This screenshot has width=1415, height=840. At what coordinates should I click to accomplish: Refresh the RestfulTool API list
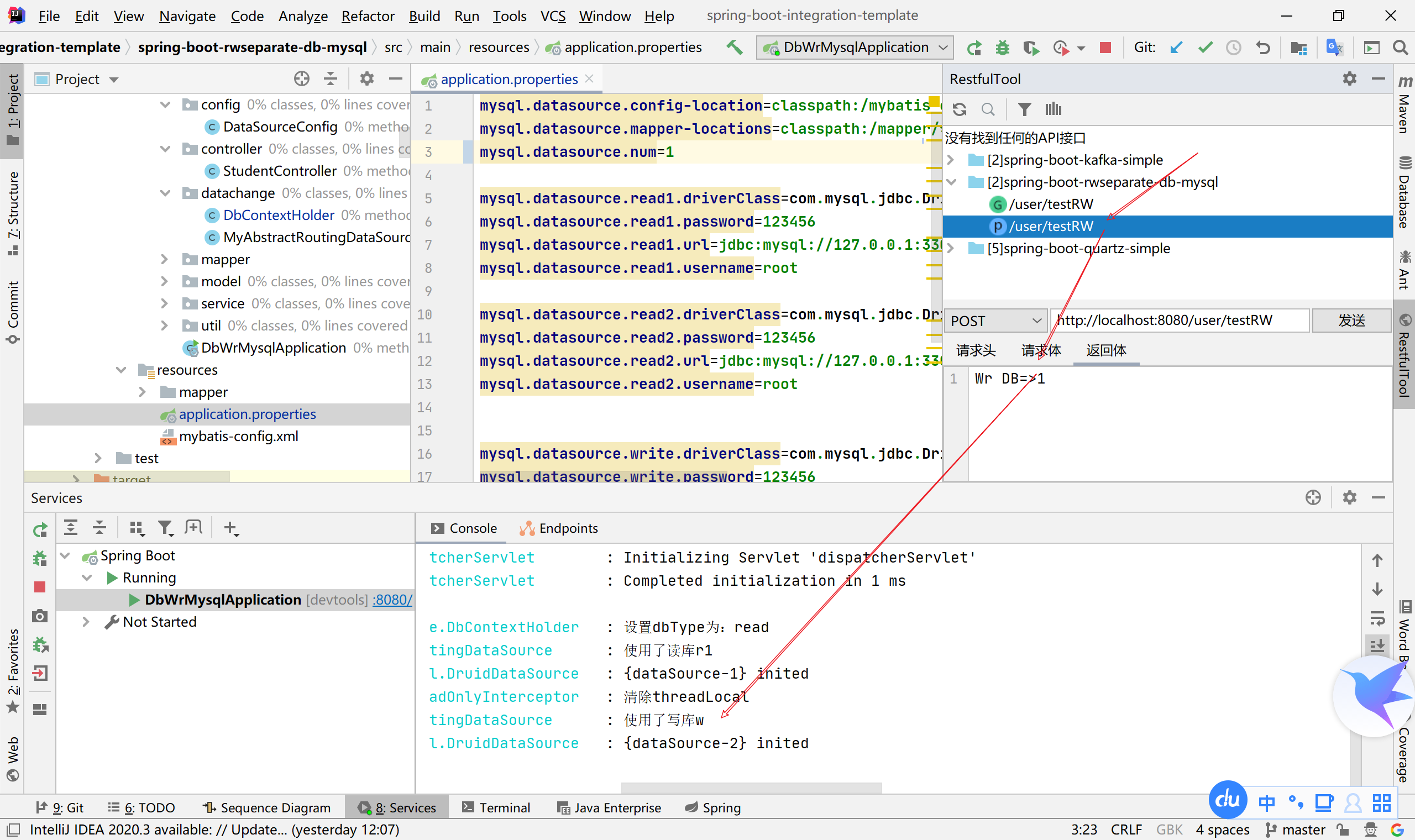tap(960, 109)
